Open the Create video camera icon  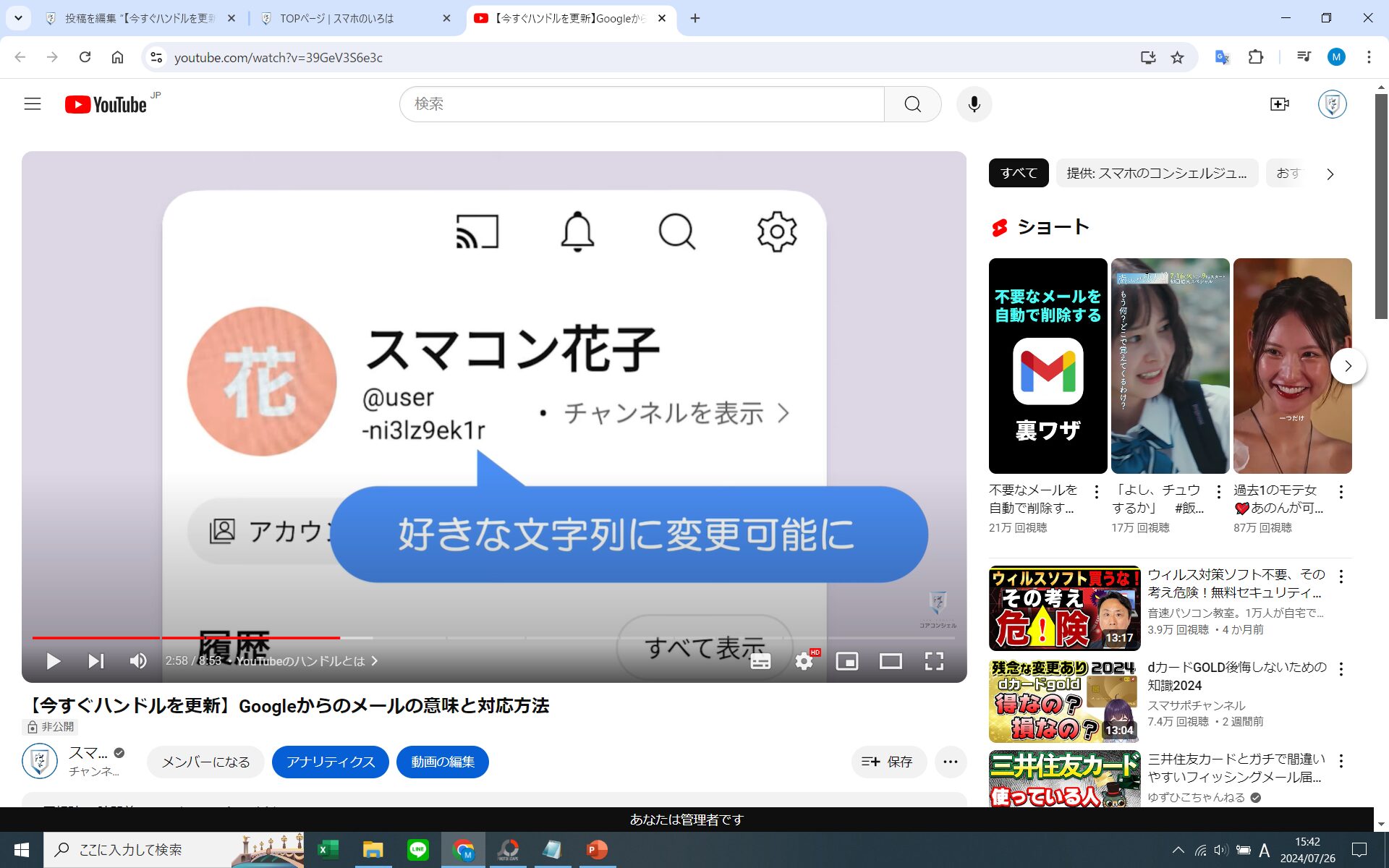1279,104
